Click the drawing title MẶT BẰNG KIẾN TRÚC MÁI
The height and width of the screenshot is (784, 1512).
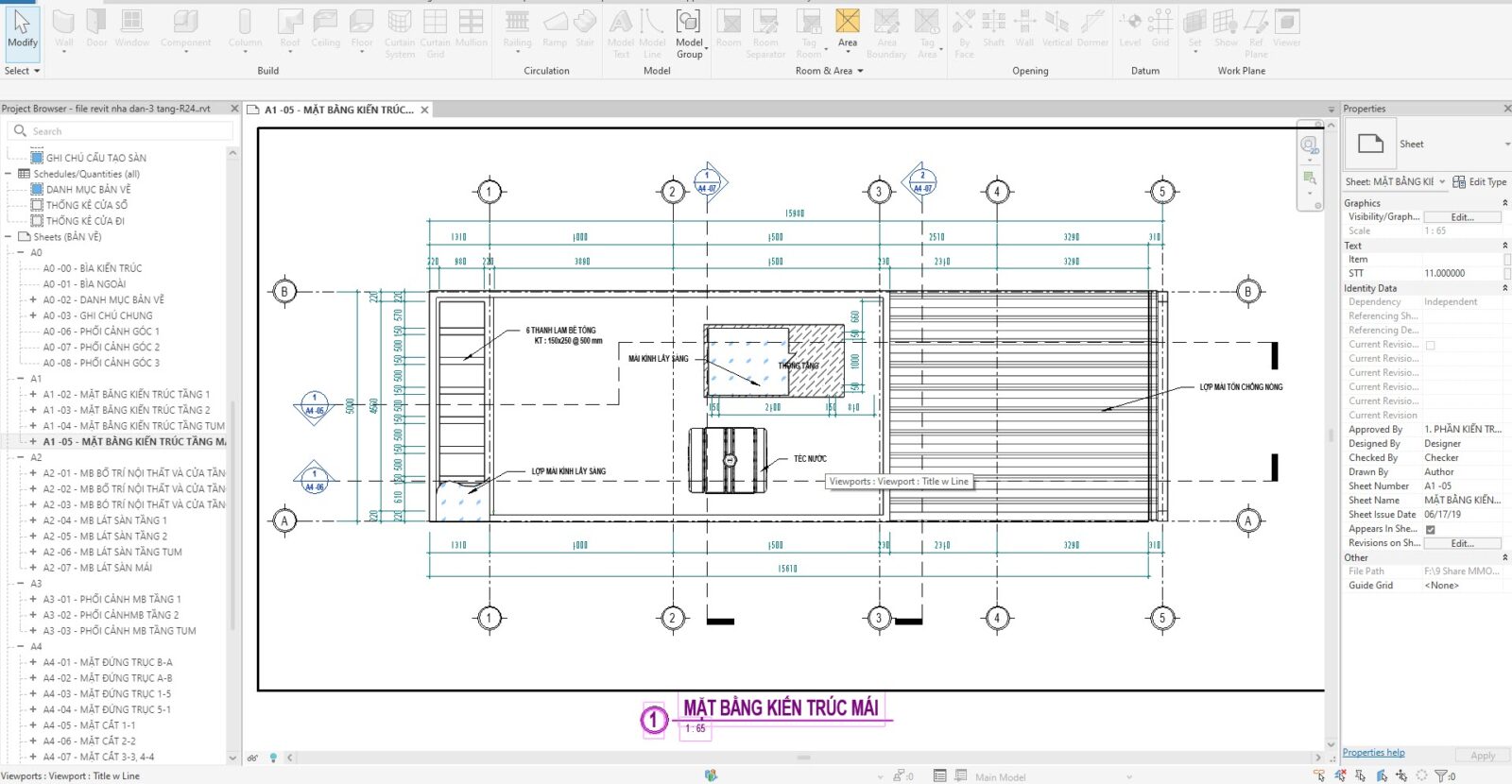click(x=781, y=707)
